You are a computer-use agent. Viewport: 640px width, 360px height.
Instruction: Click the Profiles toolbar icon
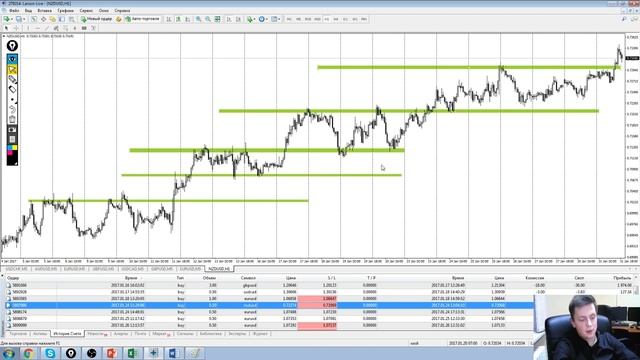19,19
